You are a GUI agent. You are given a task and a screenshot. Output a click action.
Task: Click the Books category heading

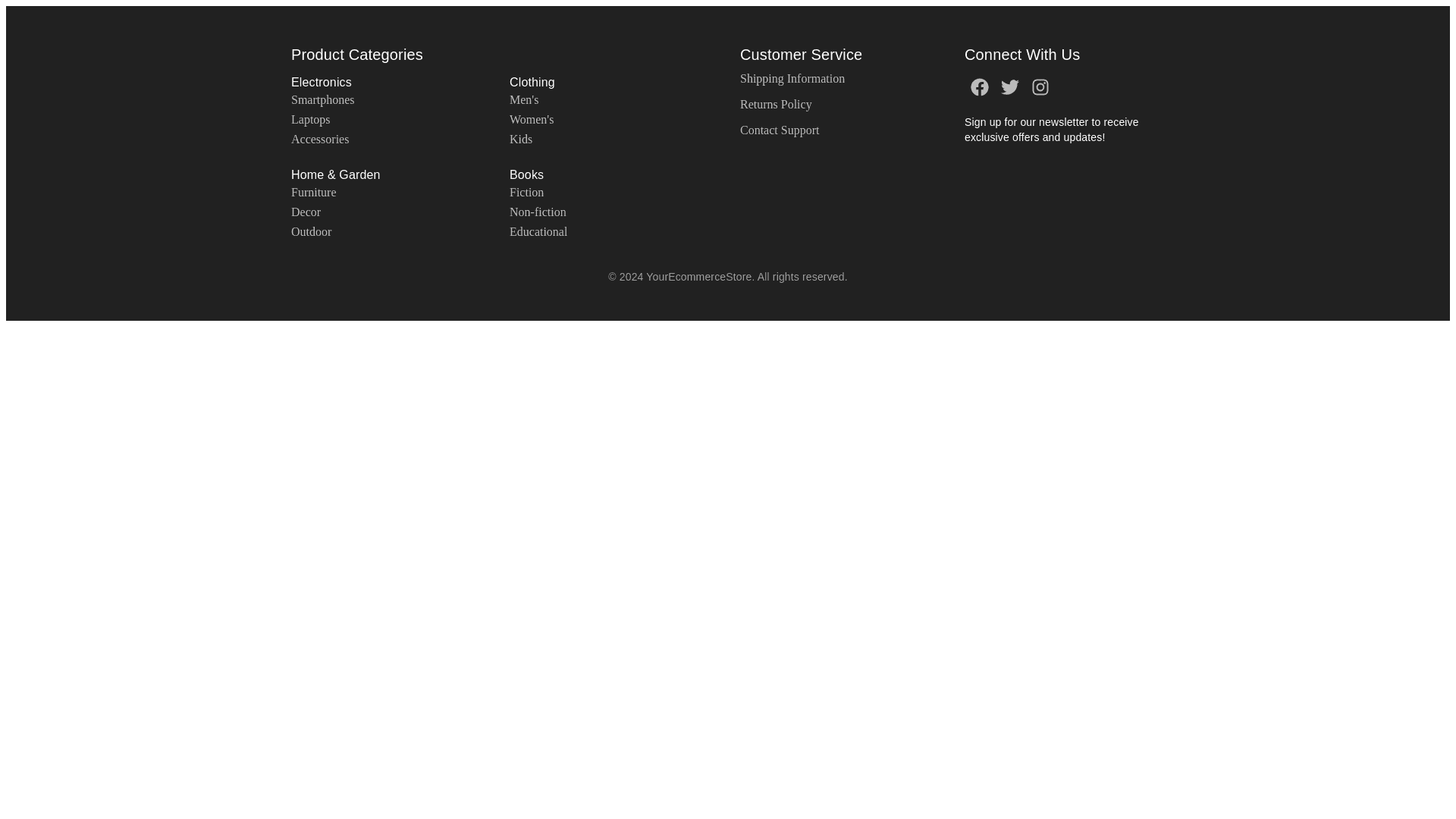(526, 174)
